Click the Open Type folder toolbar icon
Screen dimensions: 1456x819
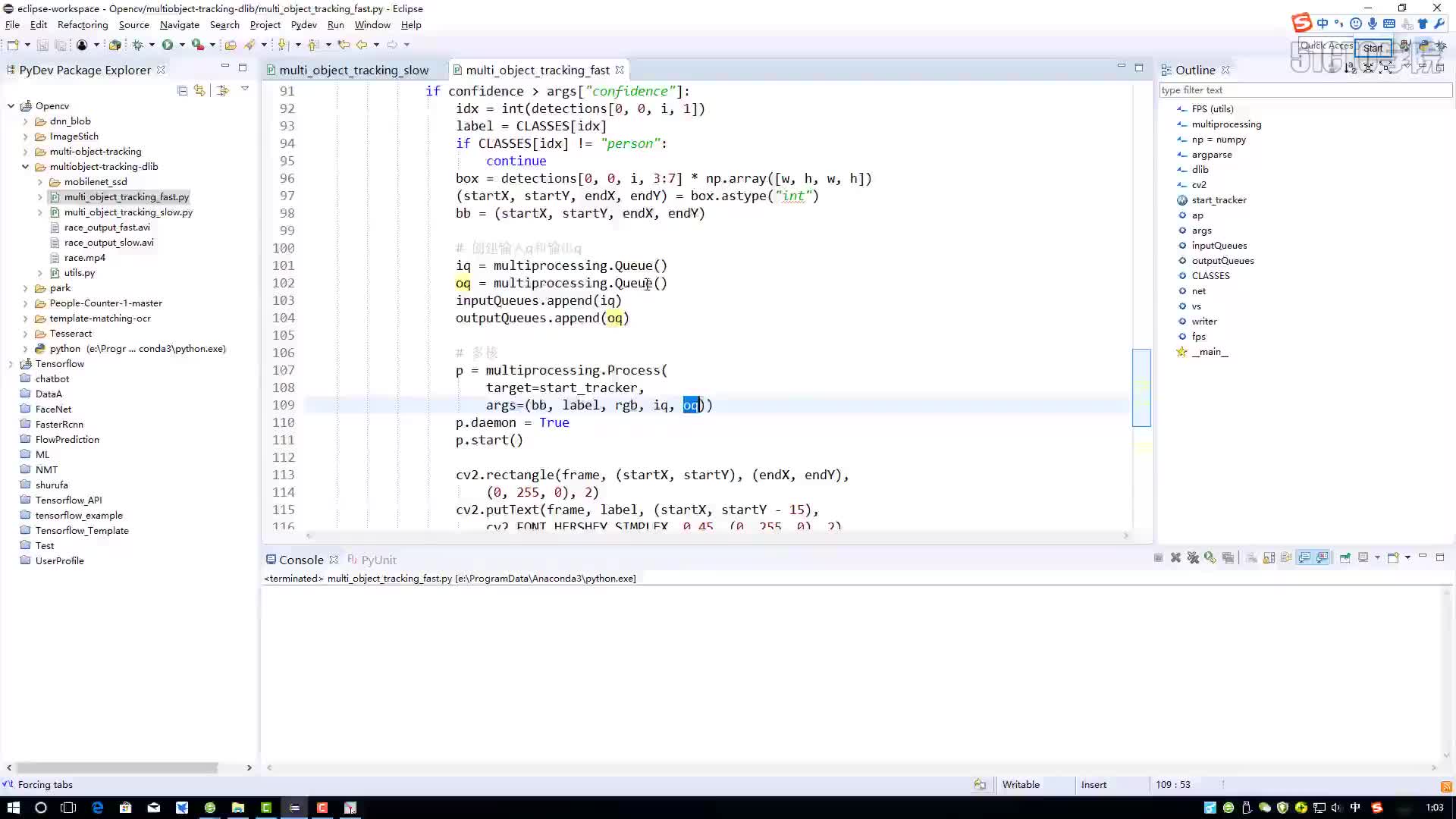click(231, 45)
